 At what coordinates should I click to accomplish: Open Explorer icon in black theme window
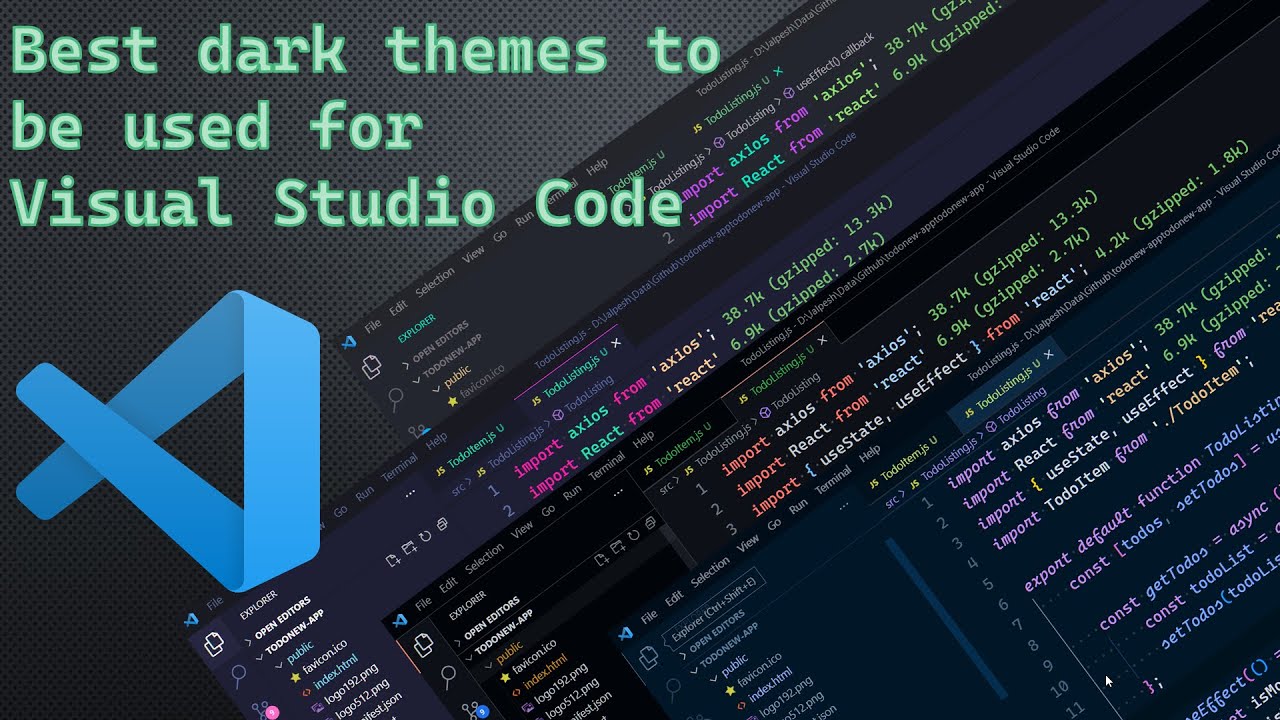tap(424, 645)
